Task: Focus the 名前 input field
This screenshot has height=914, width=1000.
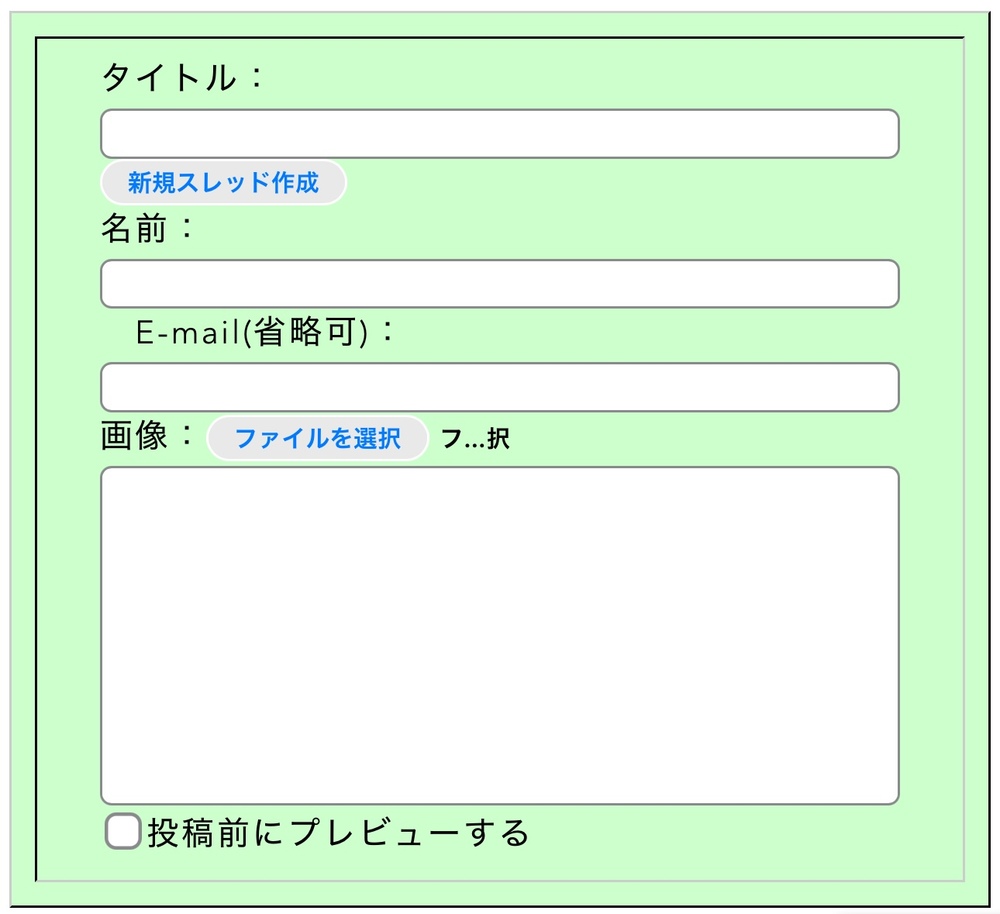Action: (499, 284)
